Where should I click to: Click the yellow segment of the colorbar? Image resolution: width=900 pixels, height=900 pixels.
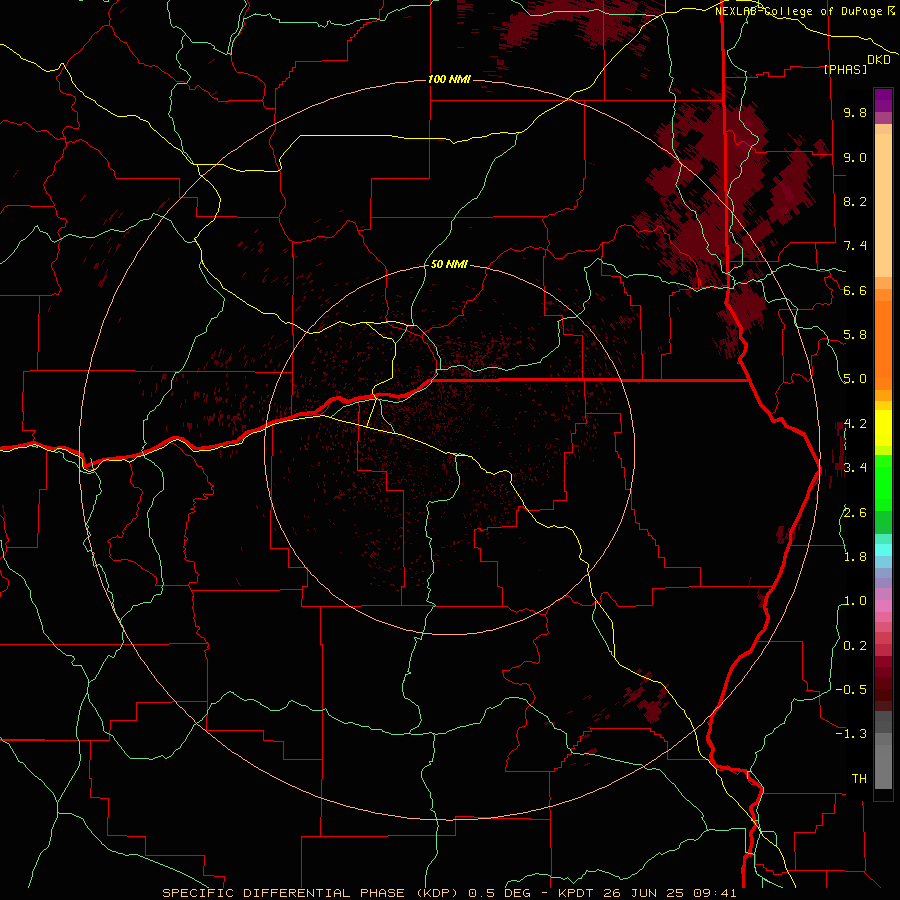883,428
